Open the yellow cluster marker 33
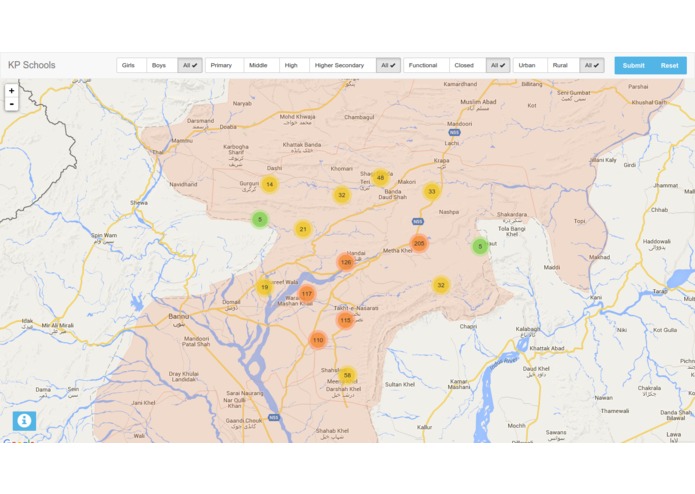This screenshot has height=494, width=695. tap(431, 191)
